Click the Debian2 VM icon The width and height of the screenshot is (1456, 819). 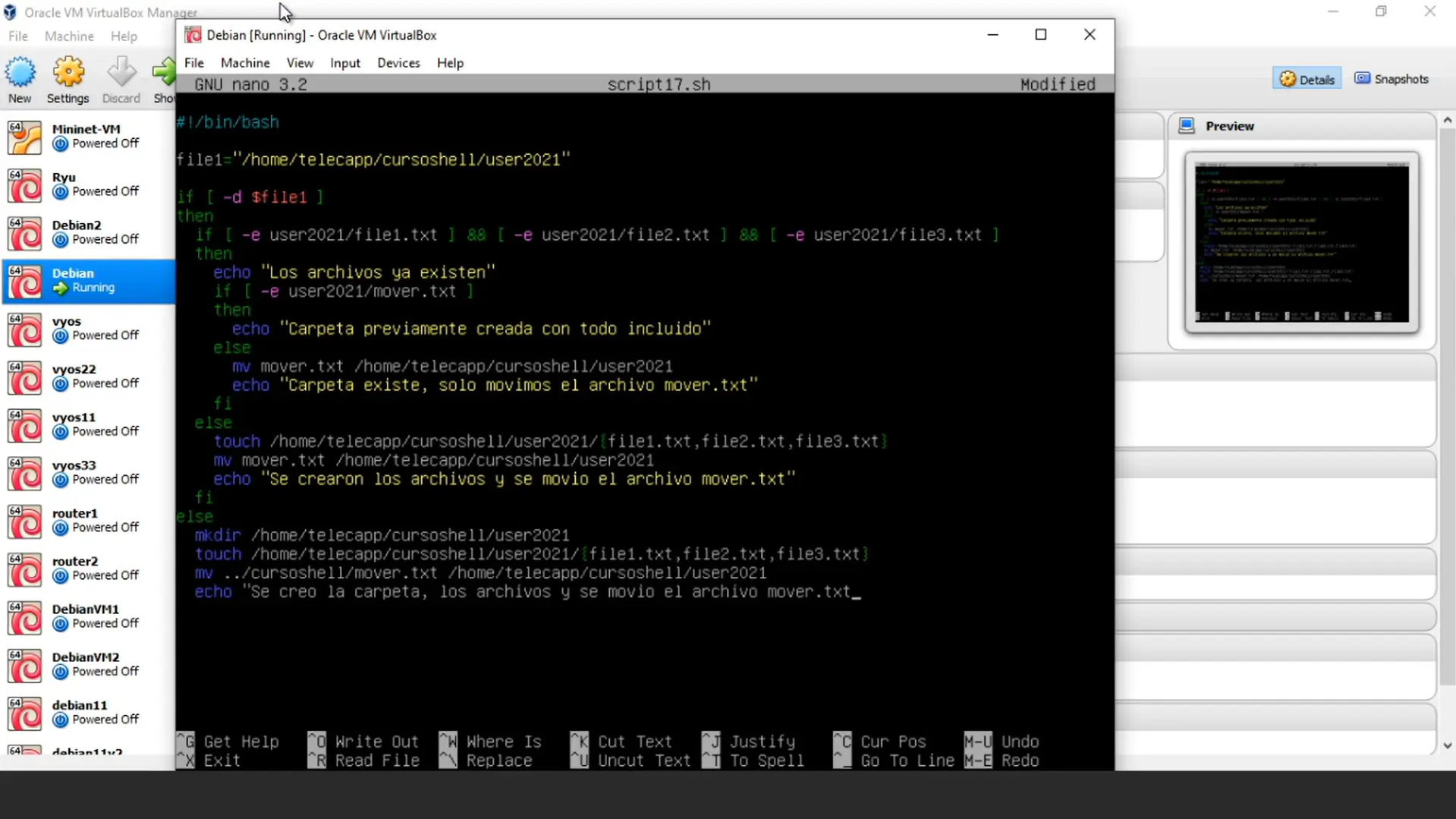[x=24, y=233]
